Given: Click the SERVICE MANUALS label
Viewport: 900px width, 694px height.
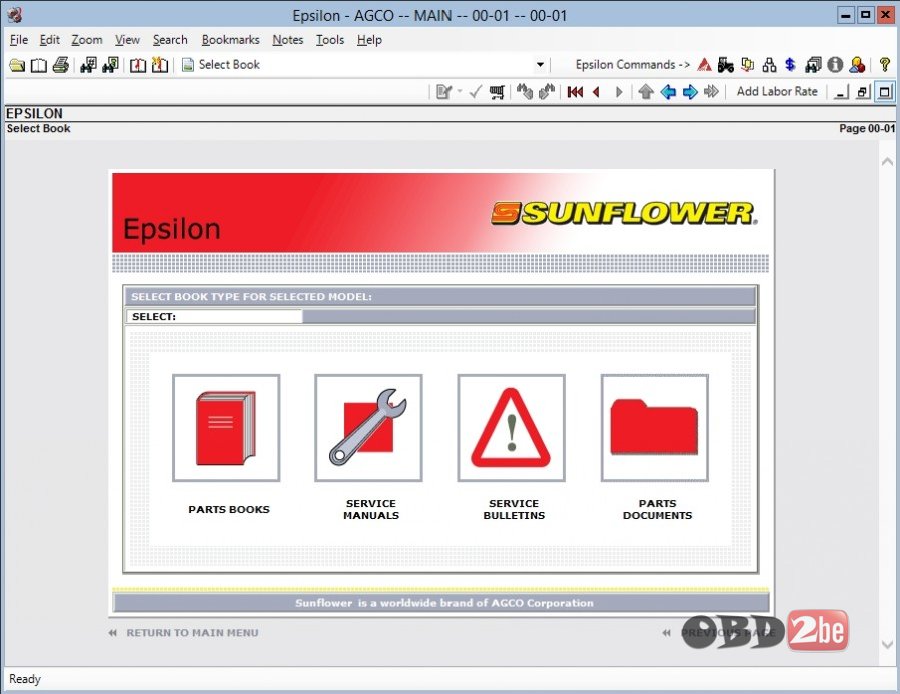Looking at the screenshot, I should coord(371,509).
